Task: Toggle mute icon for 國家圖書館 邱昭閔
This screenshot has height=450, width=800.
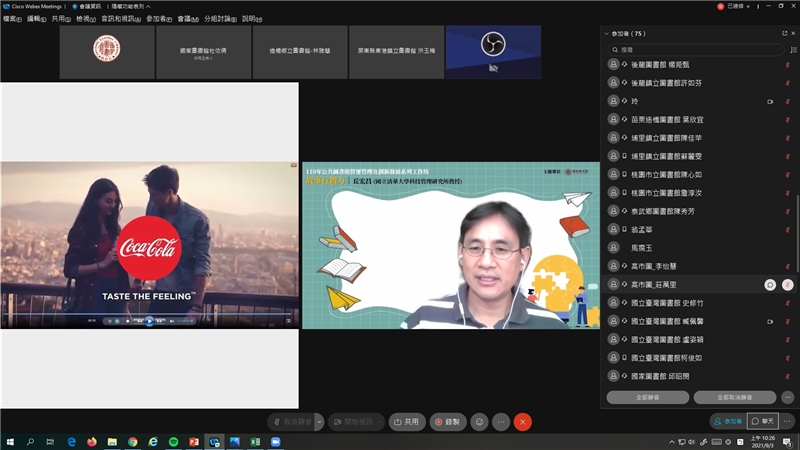Action: tap(788, 377)
